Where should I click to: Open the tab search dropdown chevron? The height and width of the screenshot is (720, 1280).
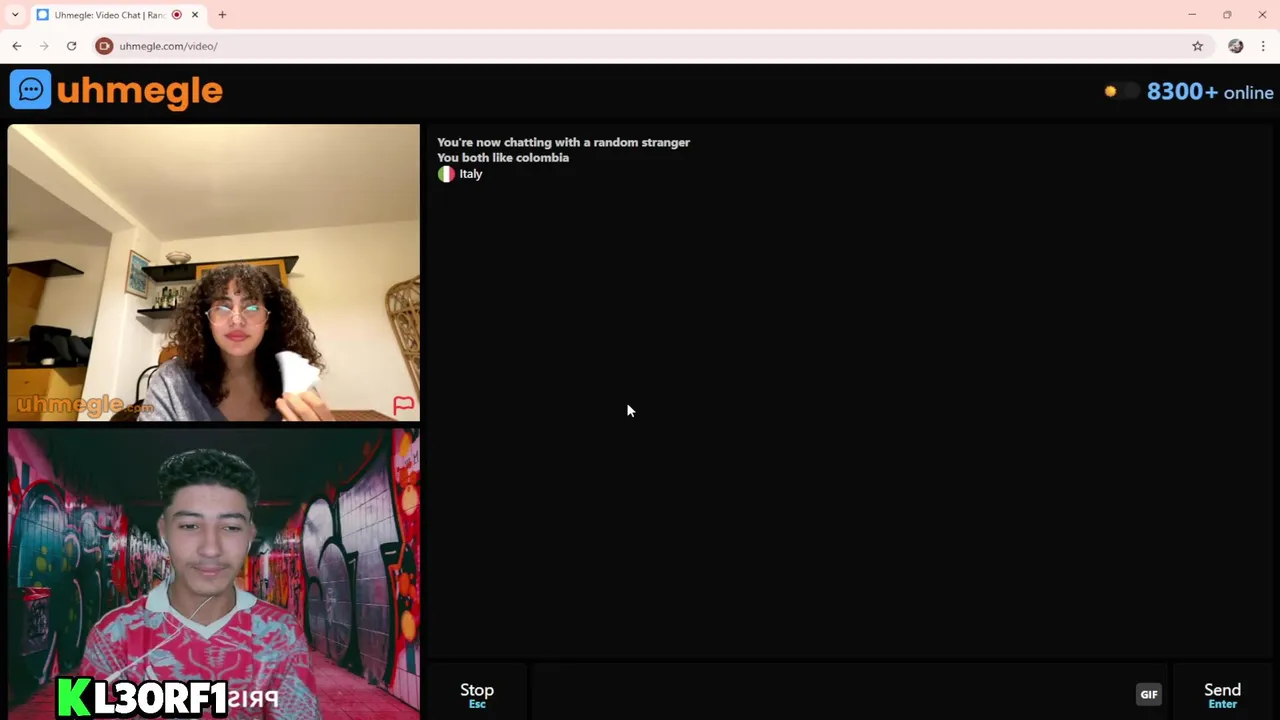click(x=15, y=15)
